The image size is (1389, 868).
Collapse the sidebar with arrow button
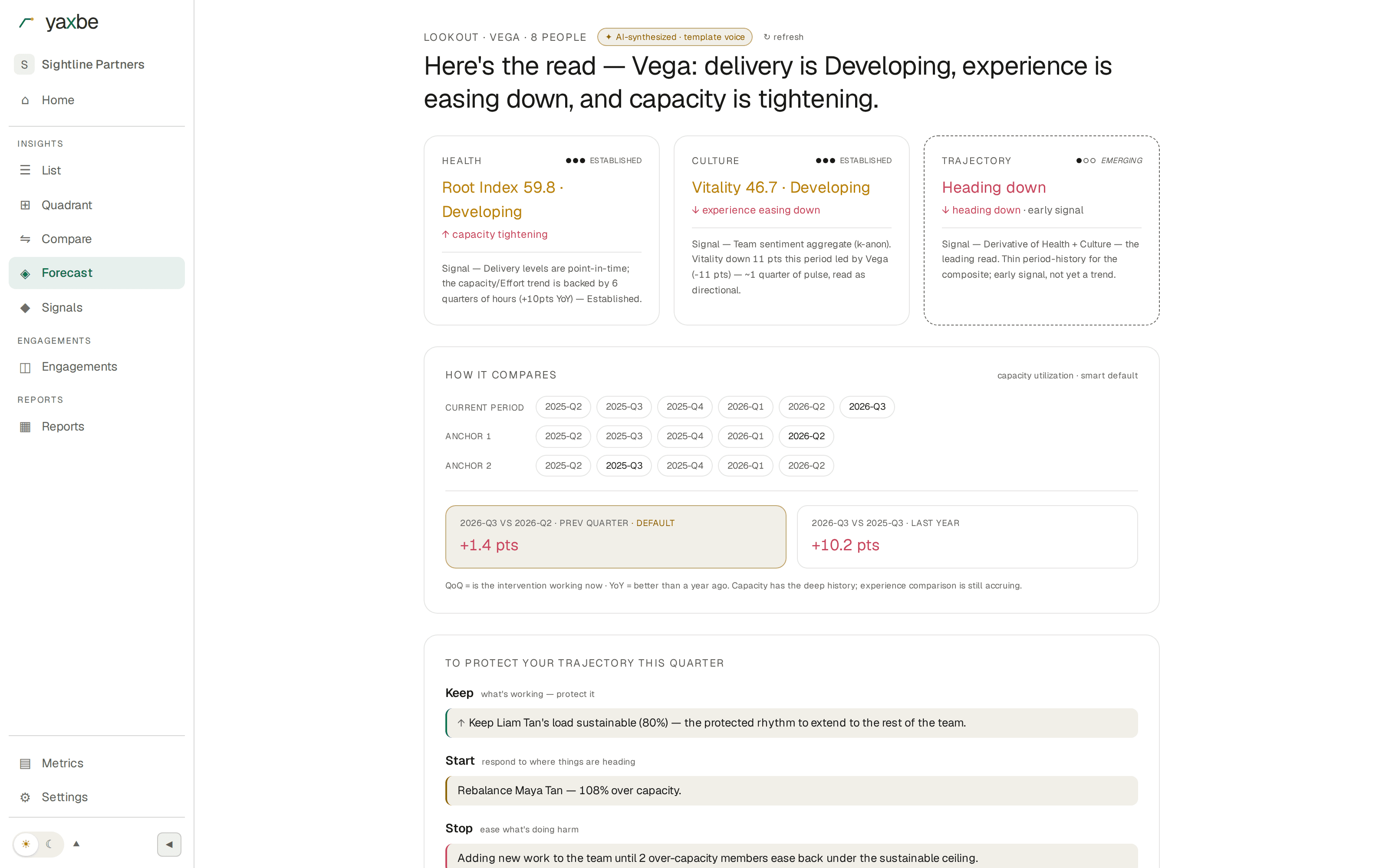coord(169,845)
